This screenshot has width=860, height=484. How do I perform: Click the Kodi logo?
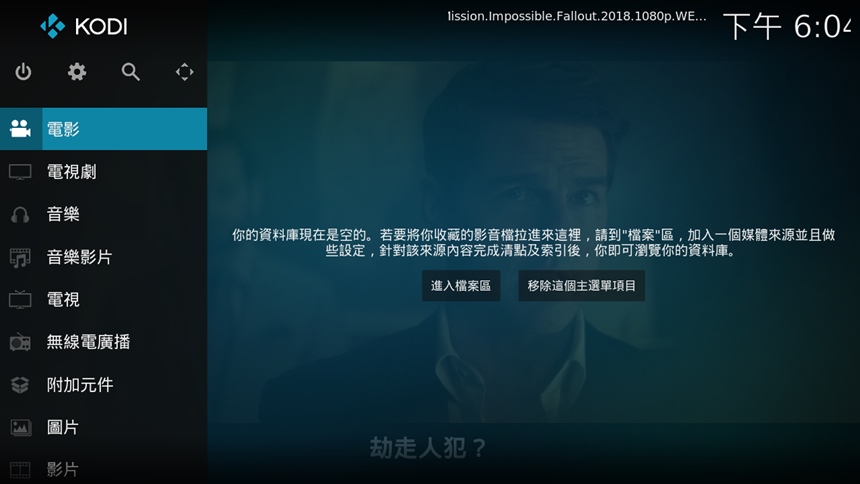[x=84, y=26]
